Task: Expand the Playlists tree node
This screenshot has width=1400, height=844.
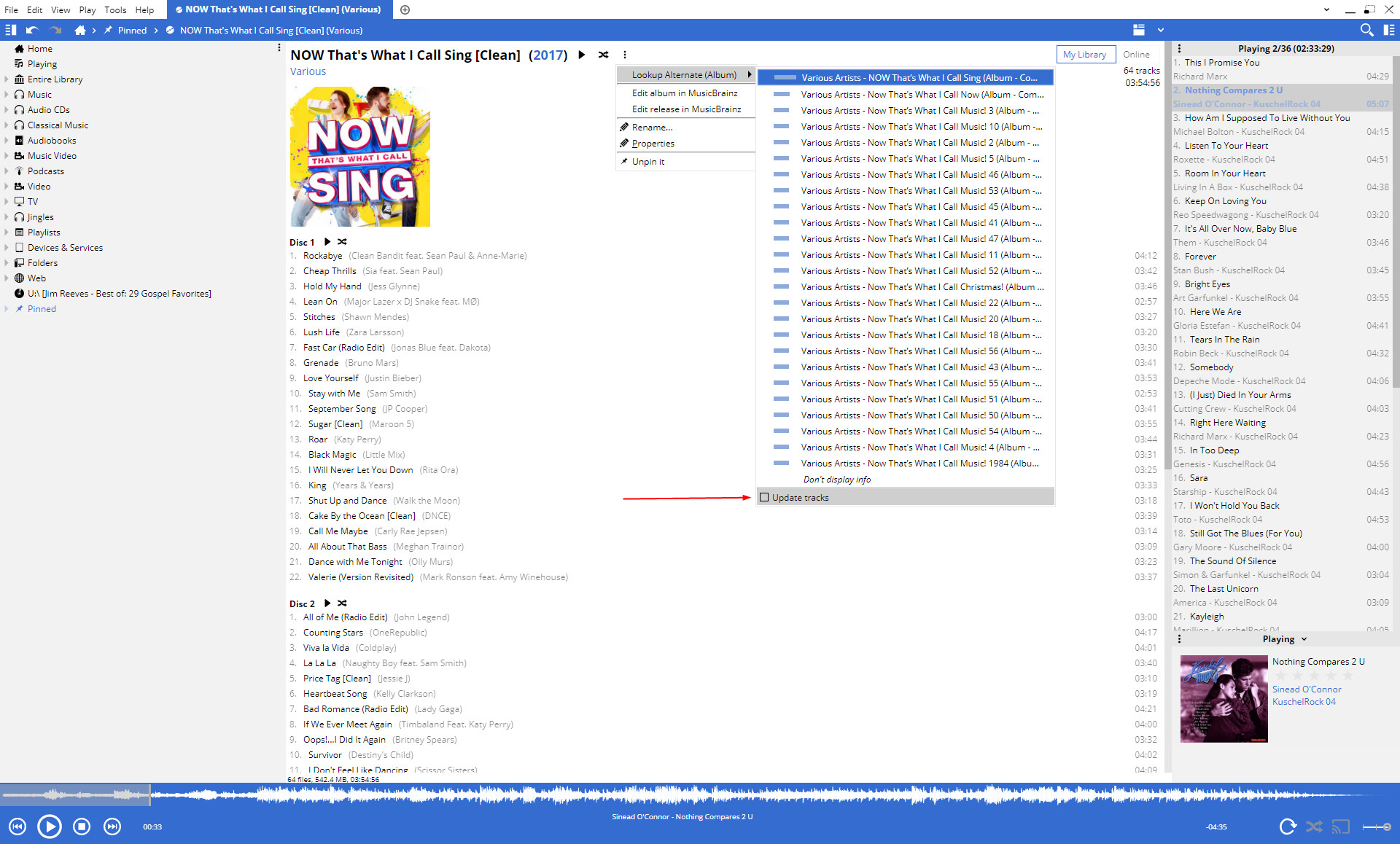Action: click(7, 233)
